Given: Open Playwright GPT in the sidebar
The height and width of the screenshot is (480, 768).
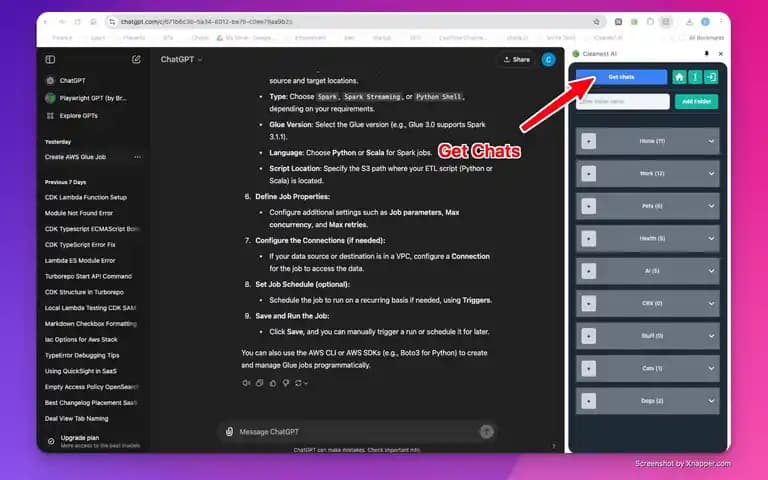Looking at the screenshot, I should 92,98.
